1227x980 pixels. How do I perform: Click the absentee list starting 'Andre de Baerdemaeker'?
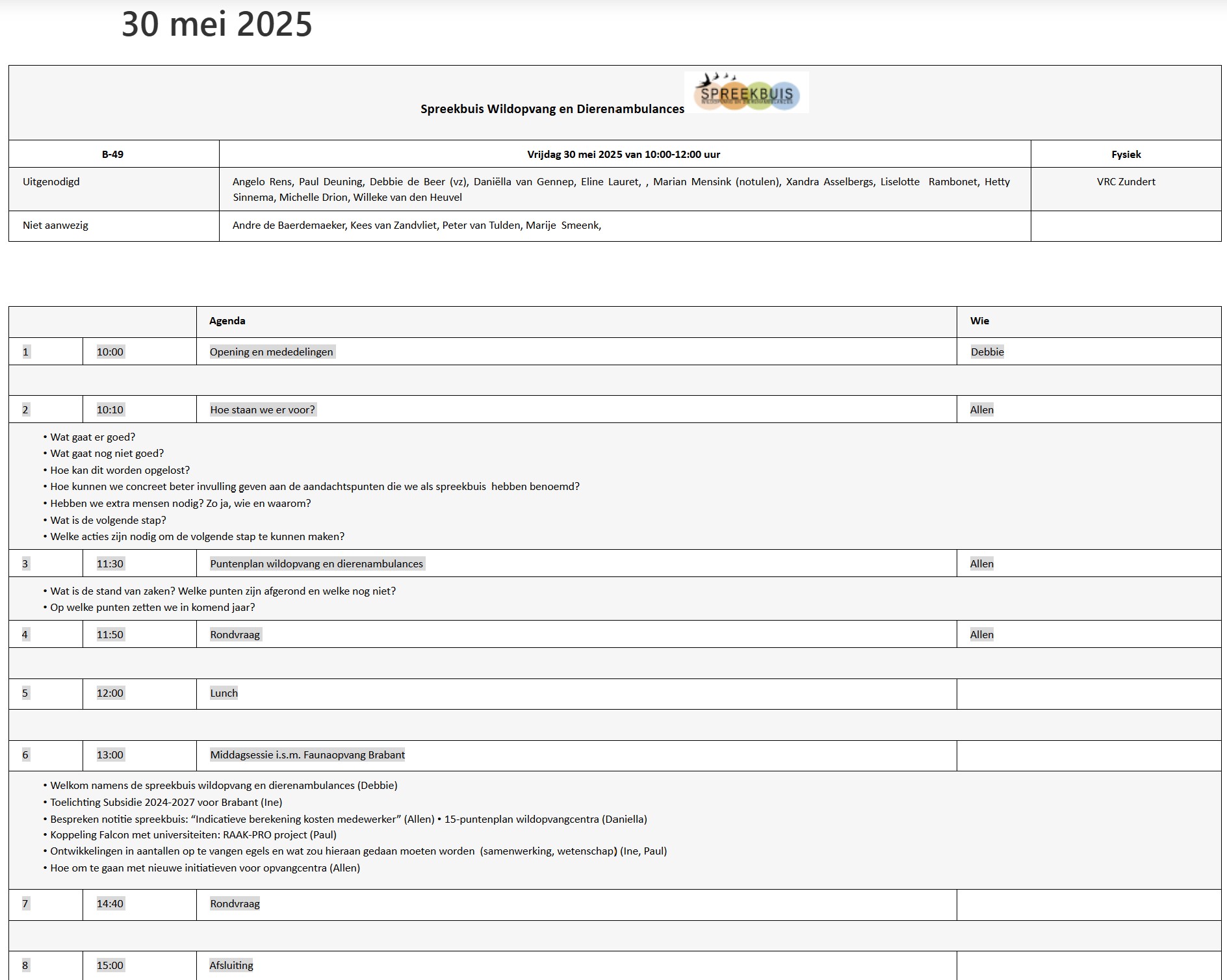(417, 226)
